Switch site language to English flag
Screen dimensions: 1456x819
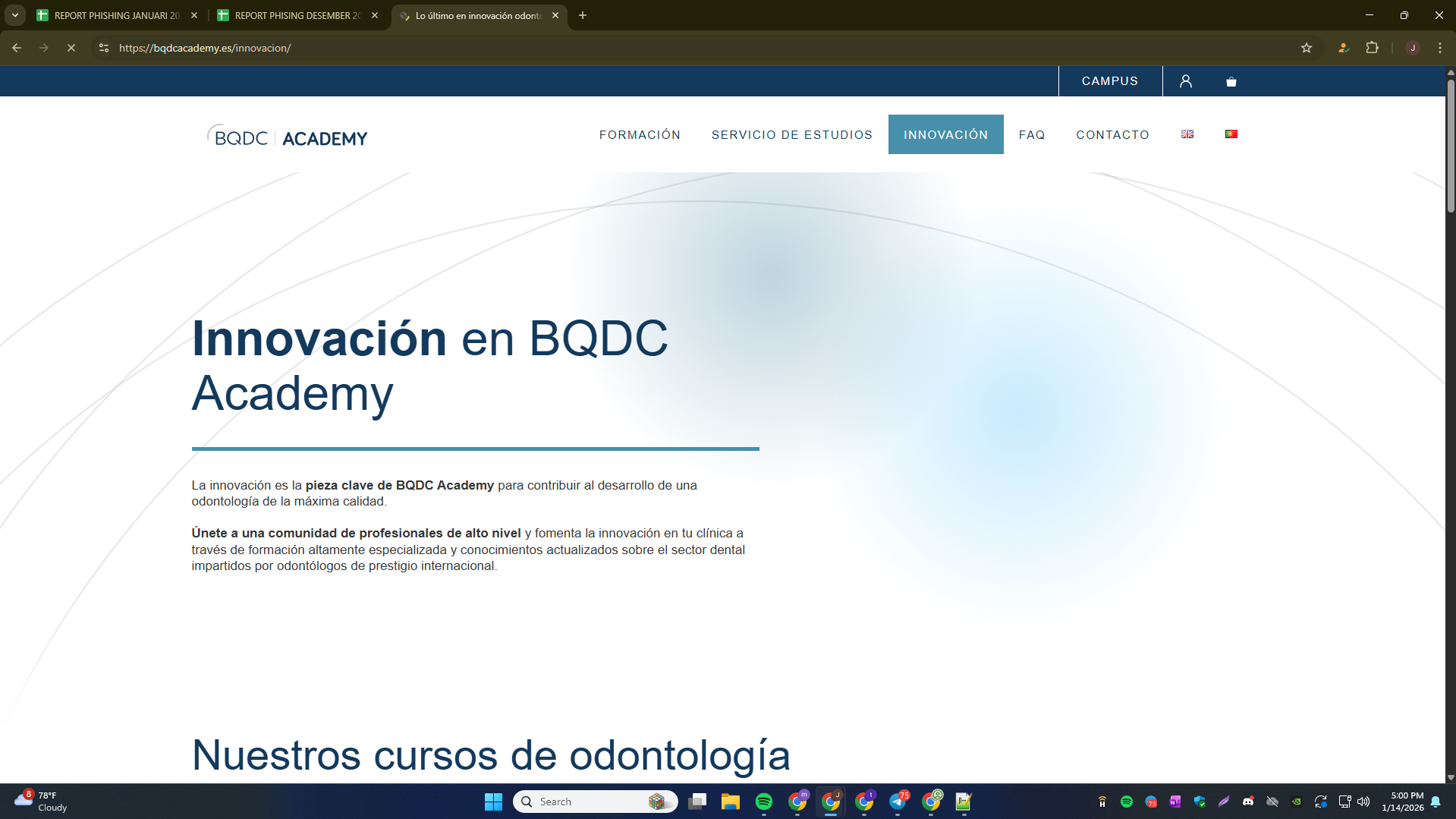[x=1187, y=134]
